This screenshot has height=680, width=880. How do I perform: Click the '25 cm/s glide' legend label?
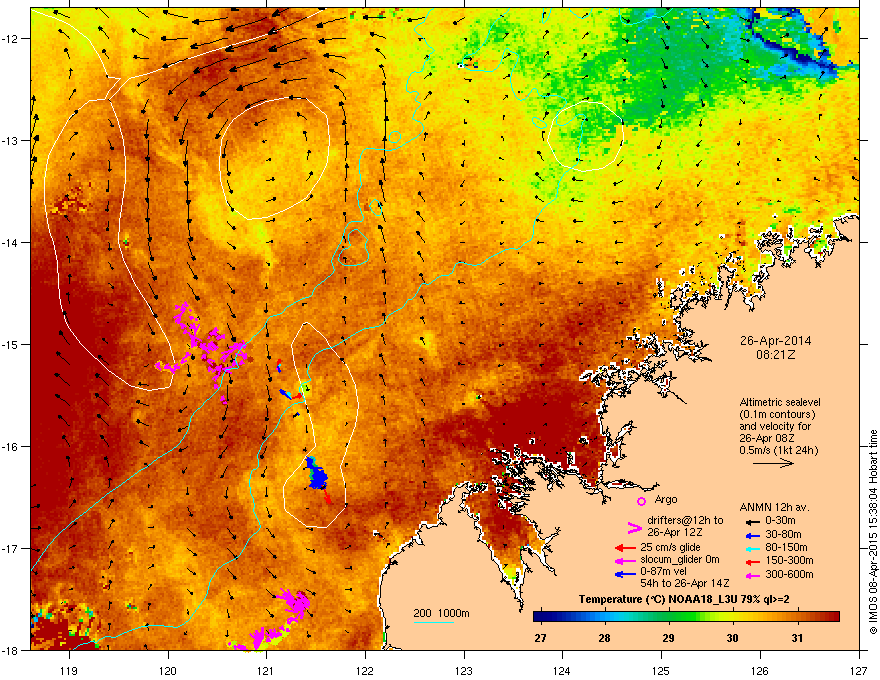tap(671, 547)
